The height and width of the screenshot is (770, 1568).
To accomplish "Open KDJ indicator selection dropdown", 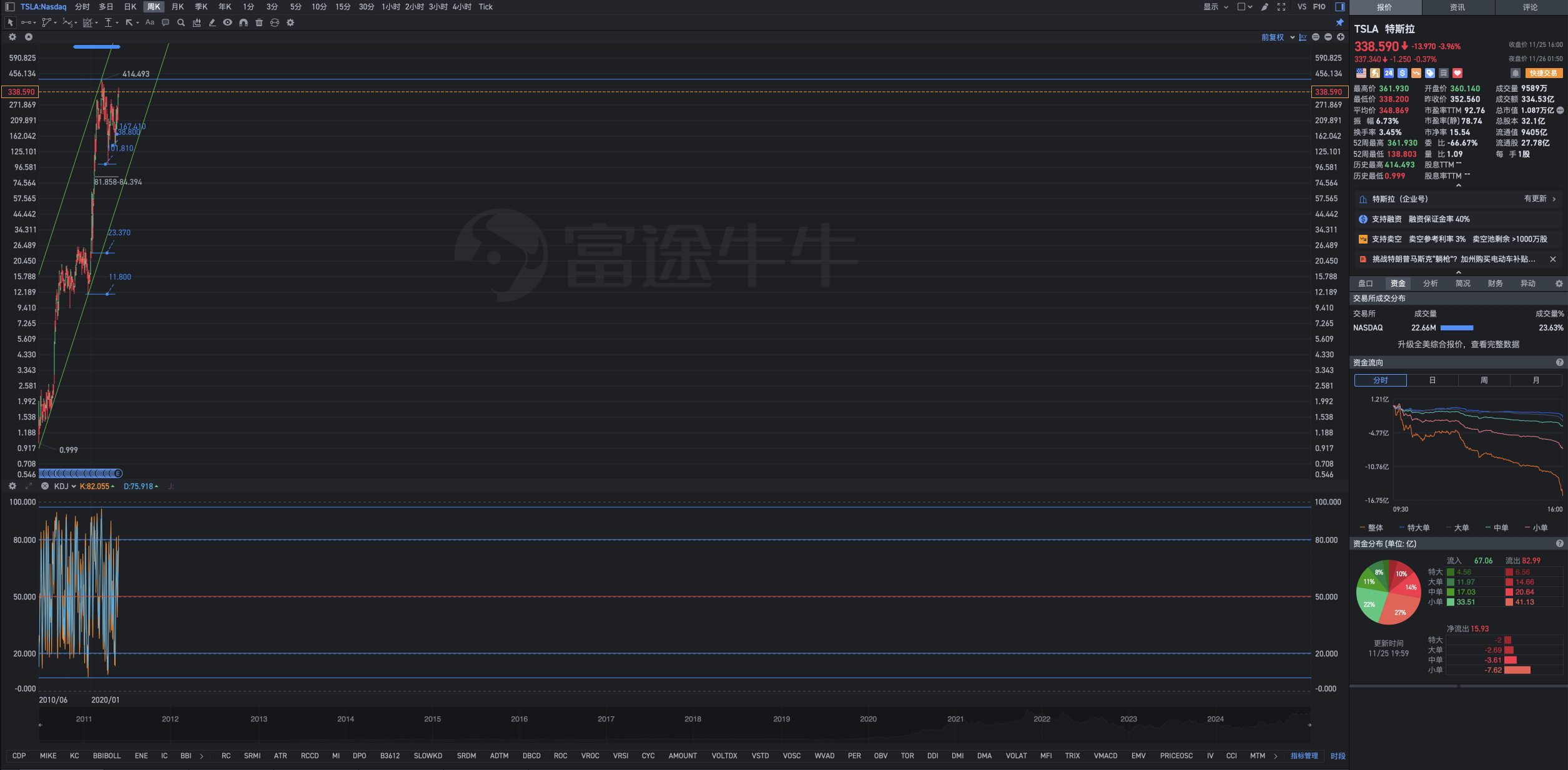I will pos(65,486).
